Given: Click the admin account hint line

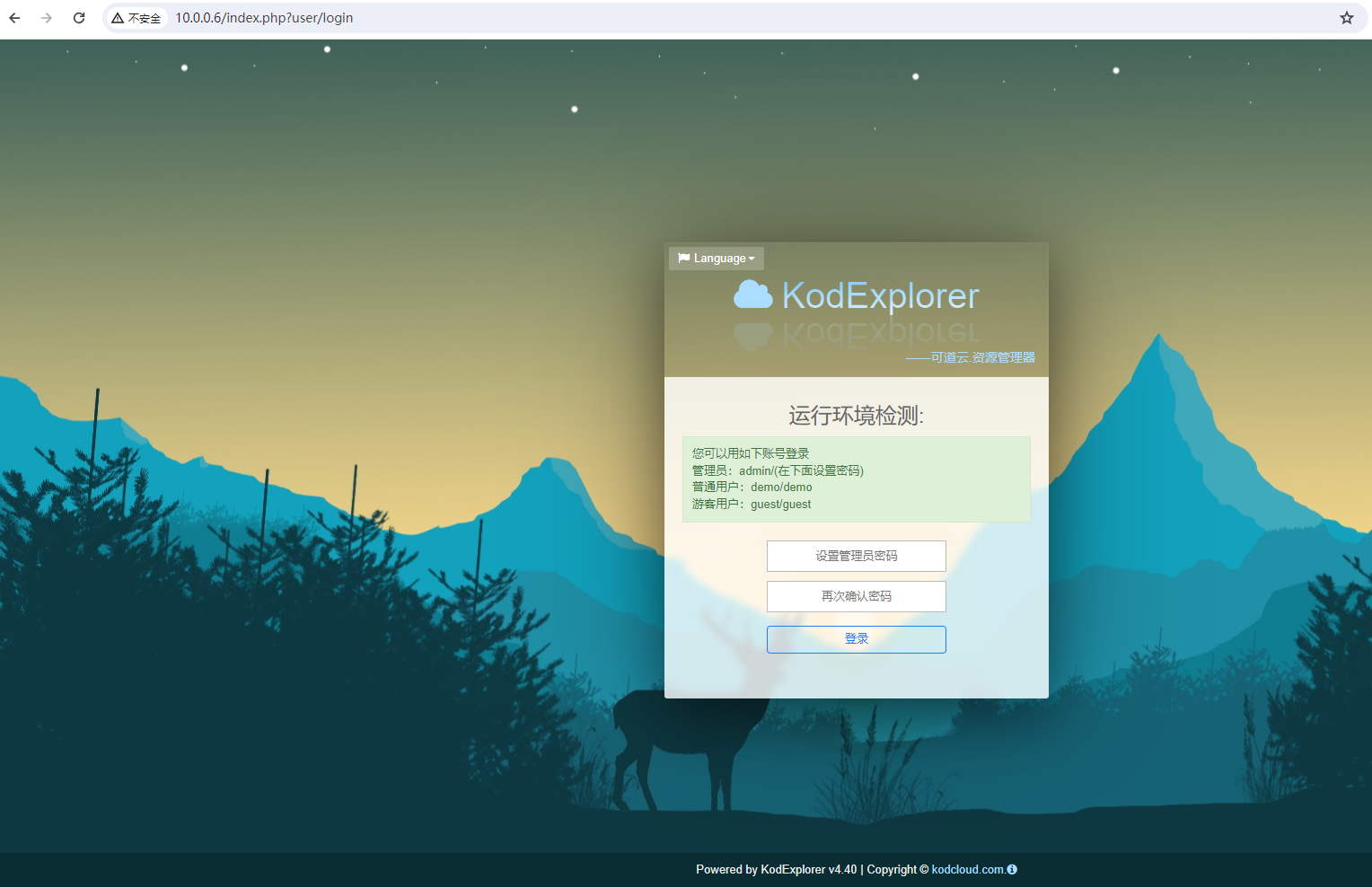Looking at the screenshot, I should (778, 470).
